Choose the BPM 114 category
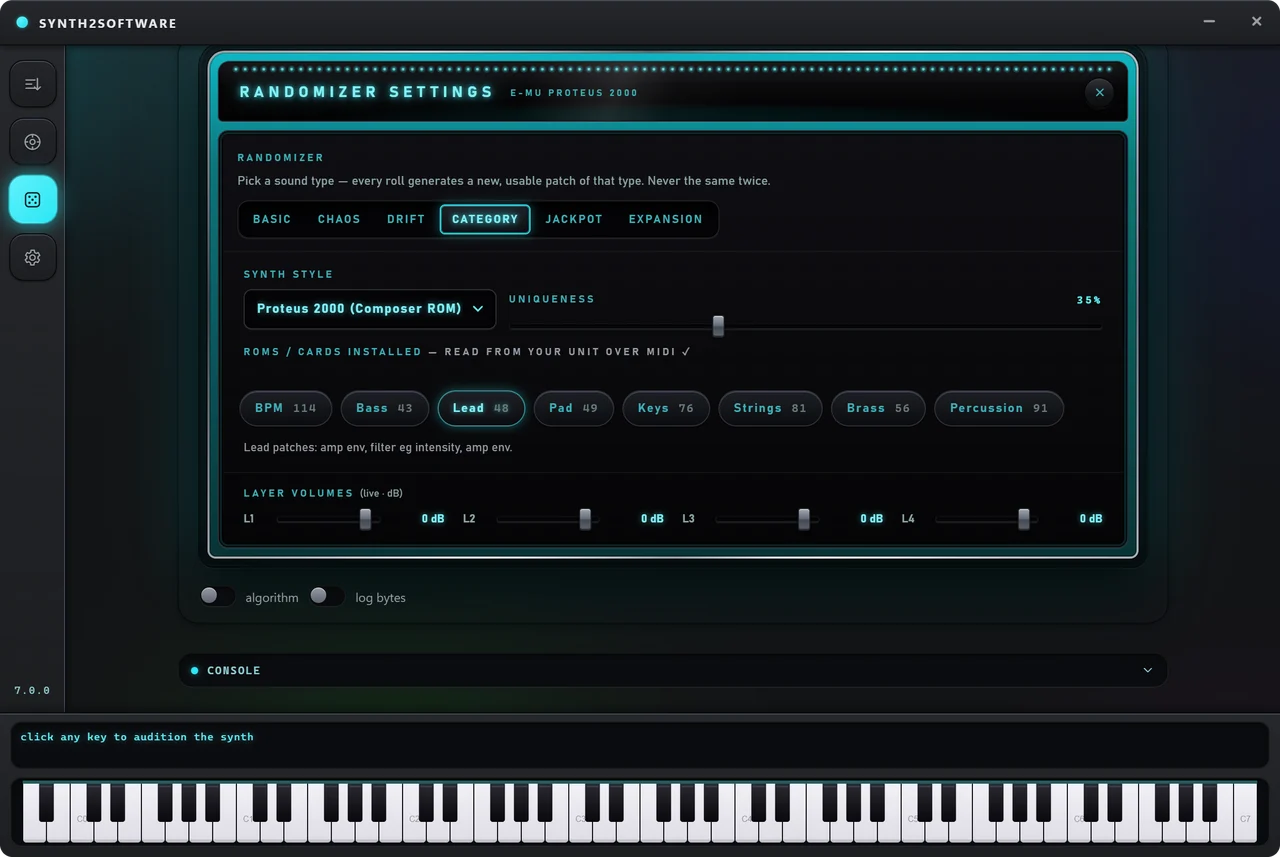 coord(286,408)
